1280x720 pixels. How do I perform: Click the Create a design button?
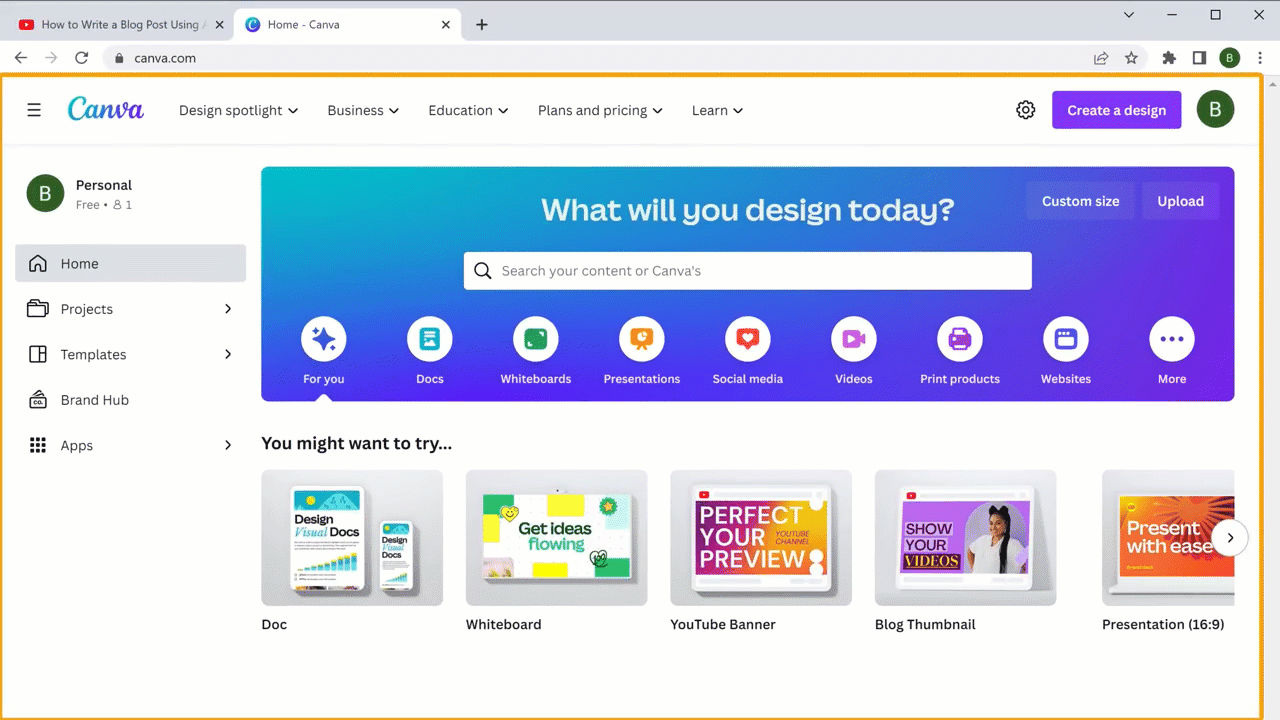point(1116,110)
